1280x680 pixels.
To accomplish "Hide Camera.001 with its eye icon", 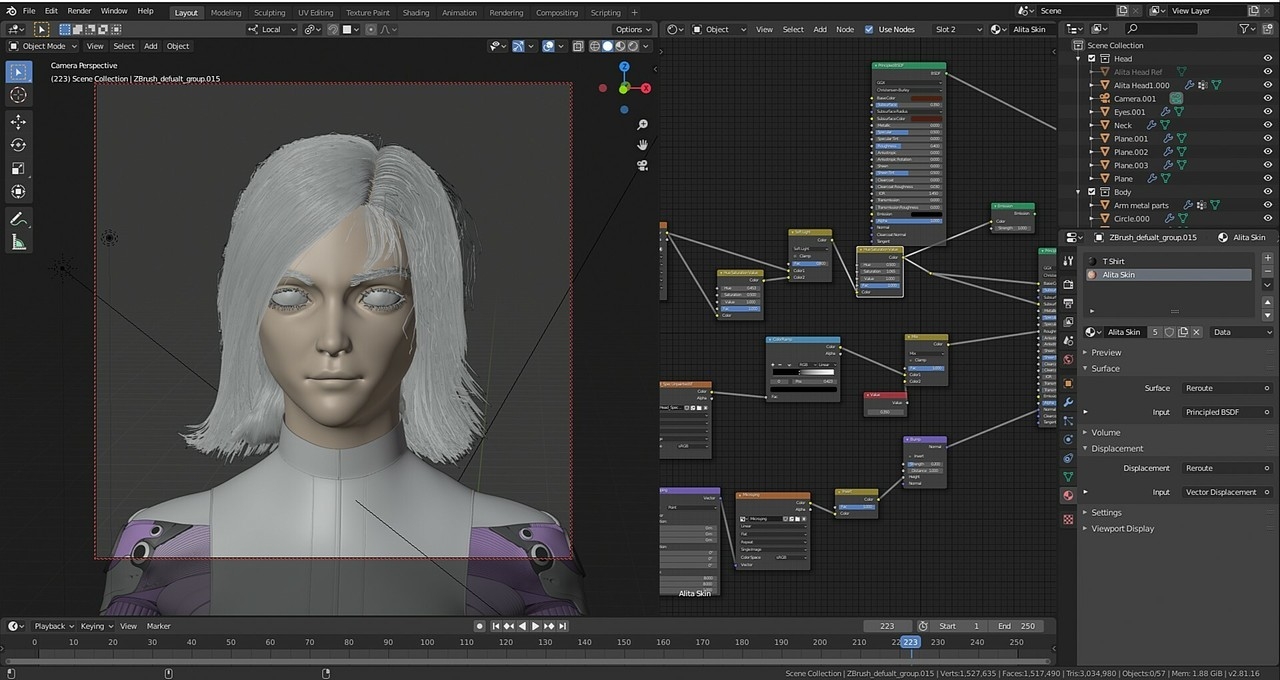I will tap(1268, 99).
